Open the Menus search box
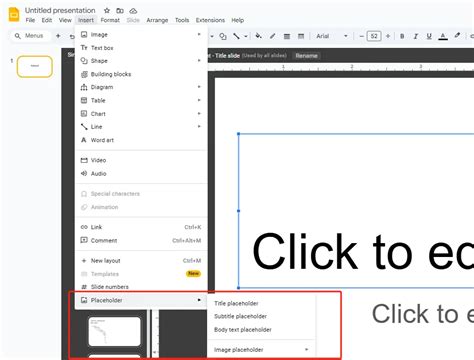474x360 pixels. point(29,36)
